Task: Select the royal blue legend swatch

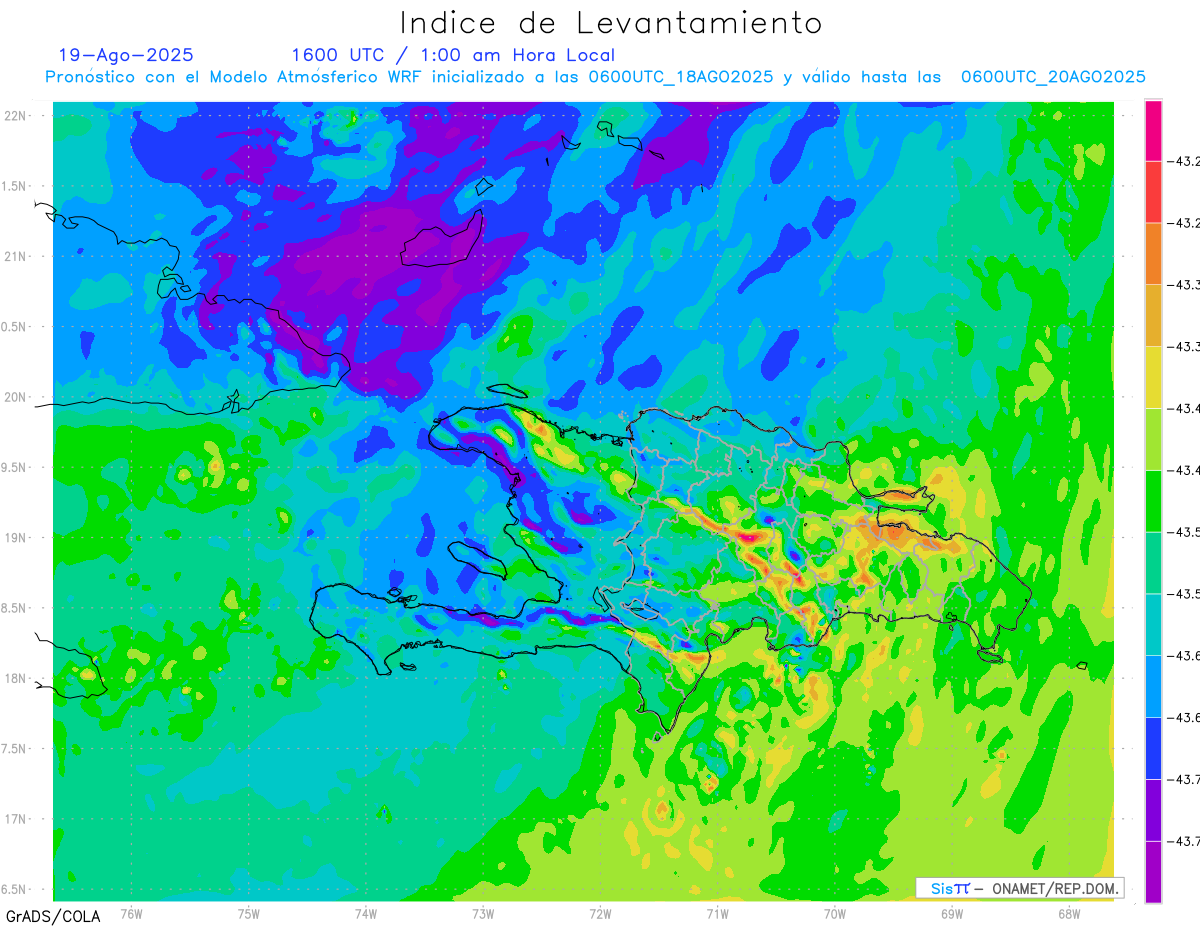Action: pyautogui.click(x=1153, y=748)
